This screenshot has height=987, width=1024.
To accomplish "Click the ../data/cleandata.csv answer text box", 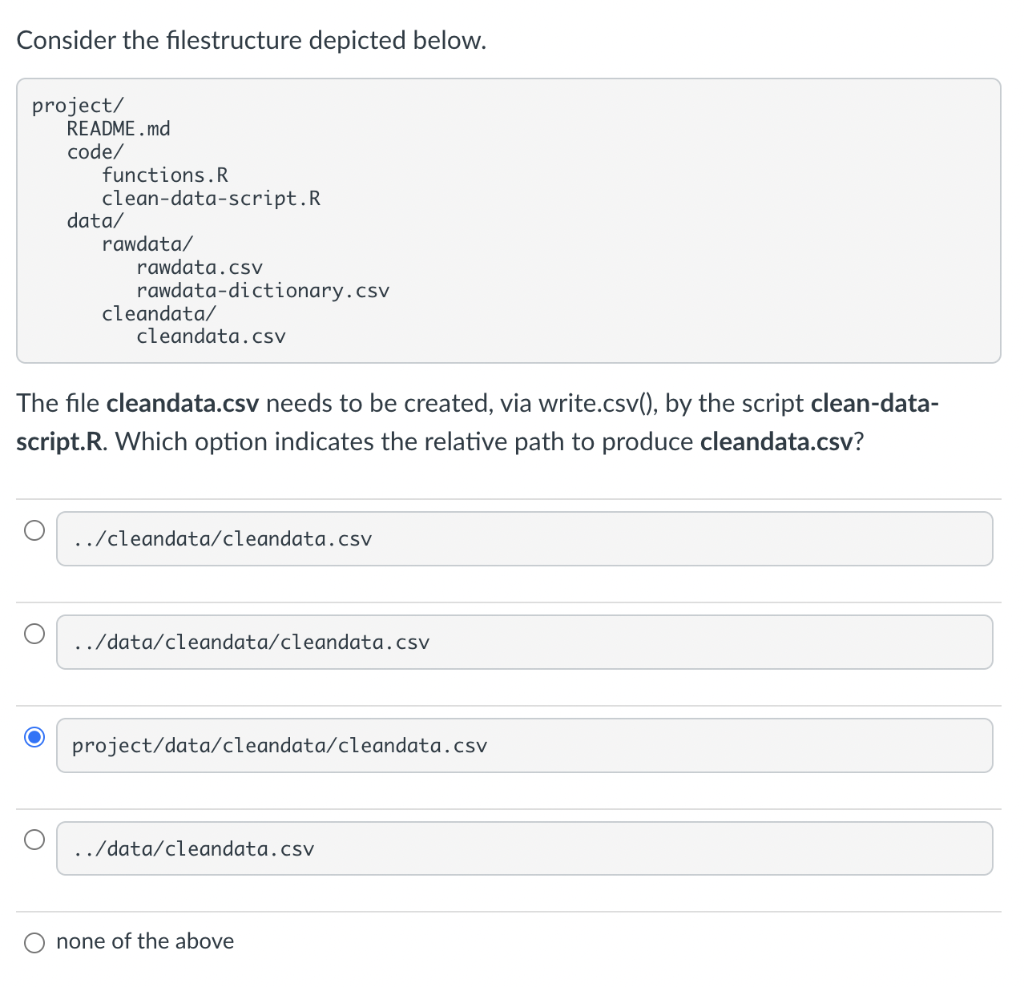I will point(524,849).
